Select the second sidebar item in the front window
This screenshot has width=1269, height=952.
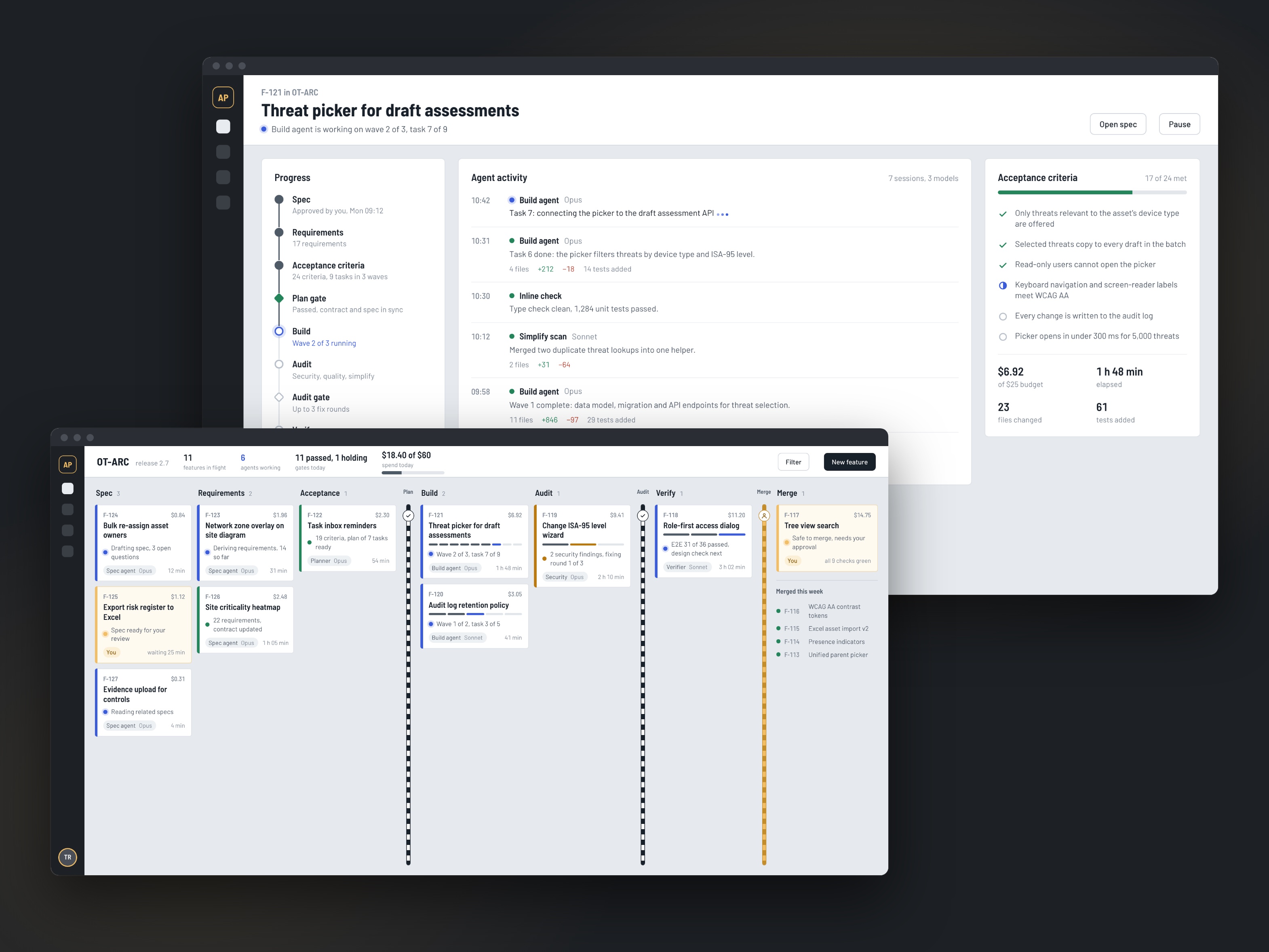tap(68, 509)
